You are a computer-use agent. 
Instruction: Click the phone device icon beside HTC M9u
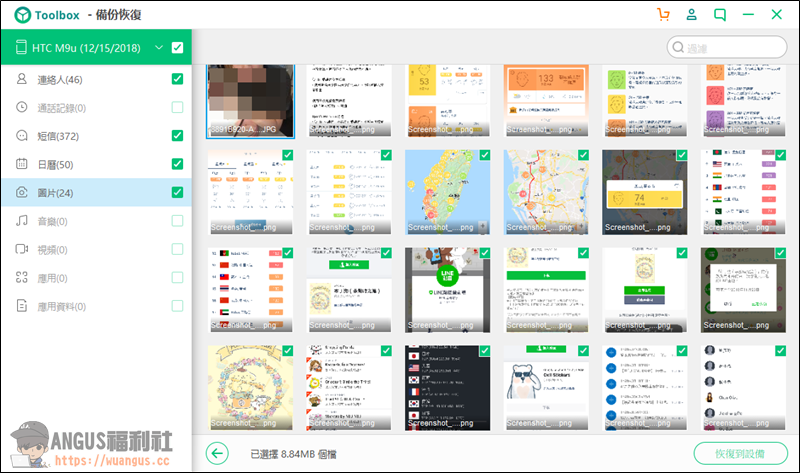click(x=21, y=47)
